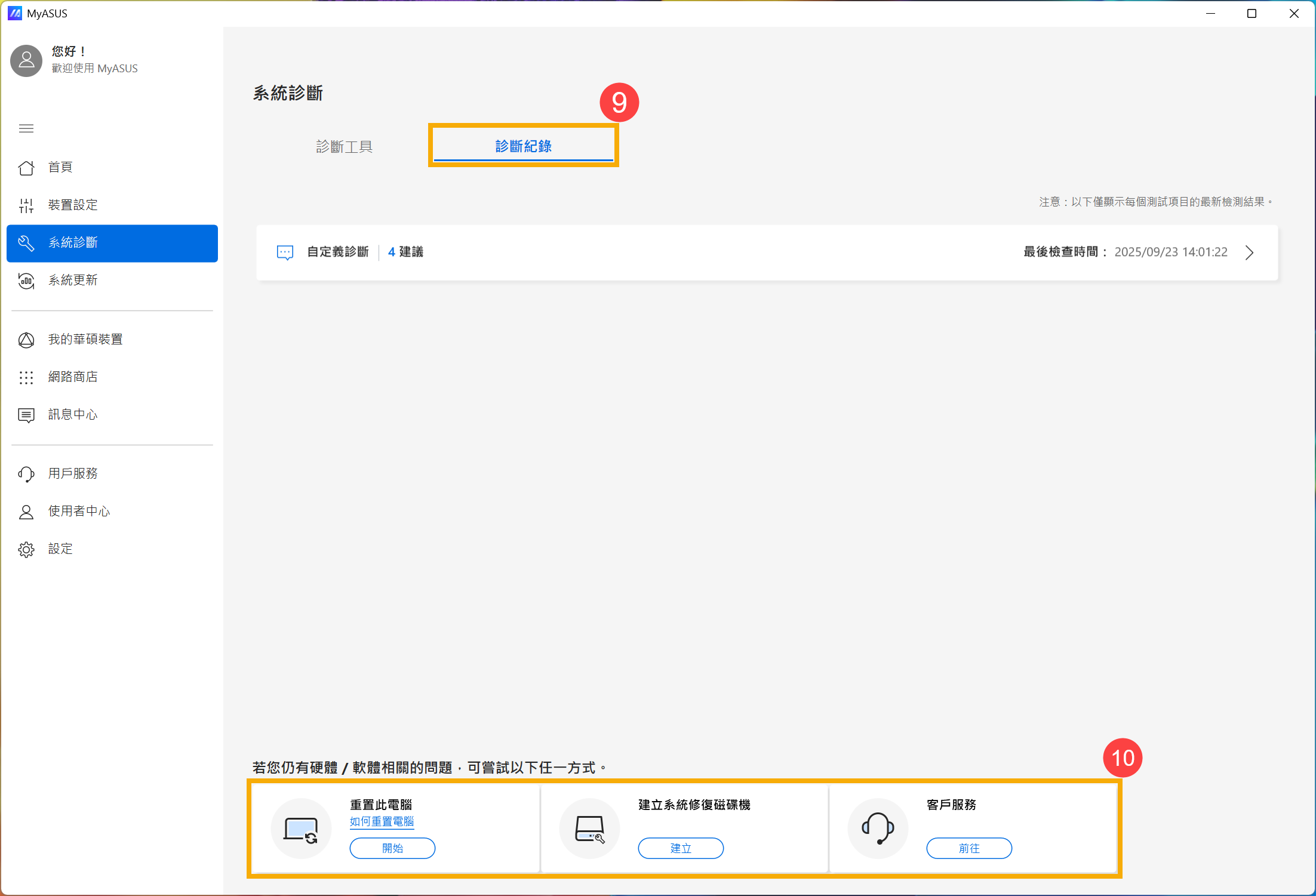Expand 自定義診斷 record chevron arrow
The width and height of the screenshot is (1316, 896).
click(x=1249, y=253)
